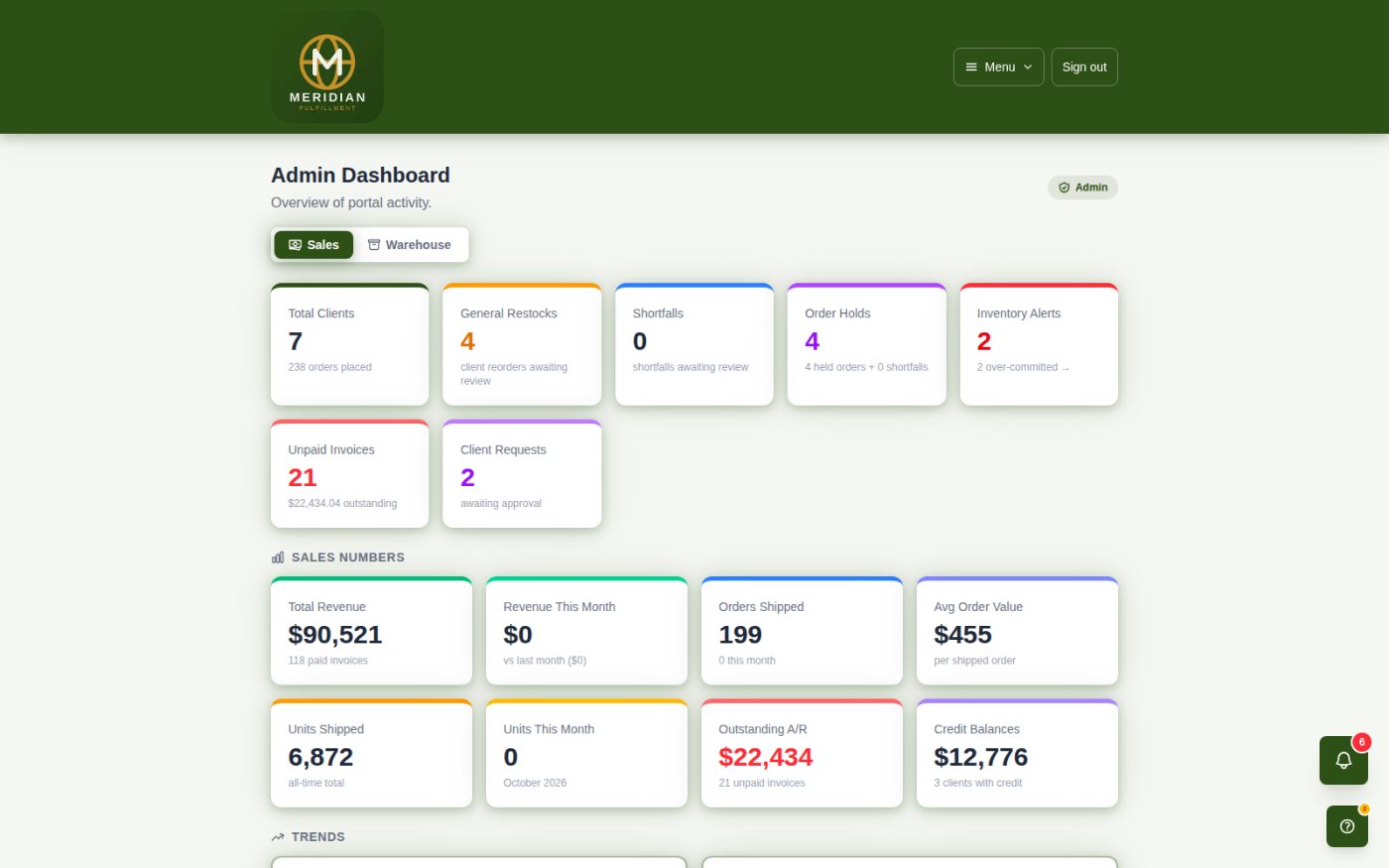Open the Shortfalls card
This screenshot has height=868, width=1389.
point(694,344)
